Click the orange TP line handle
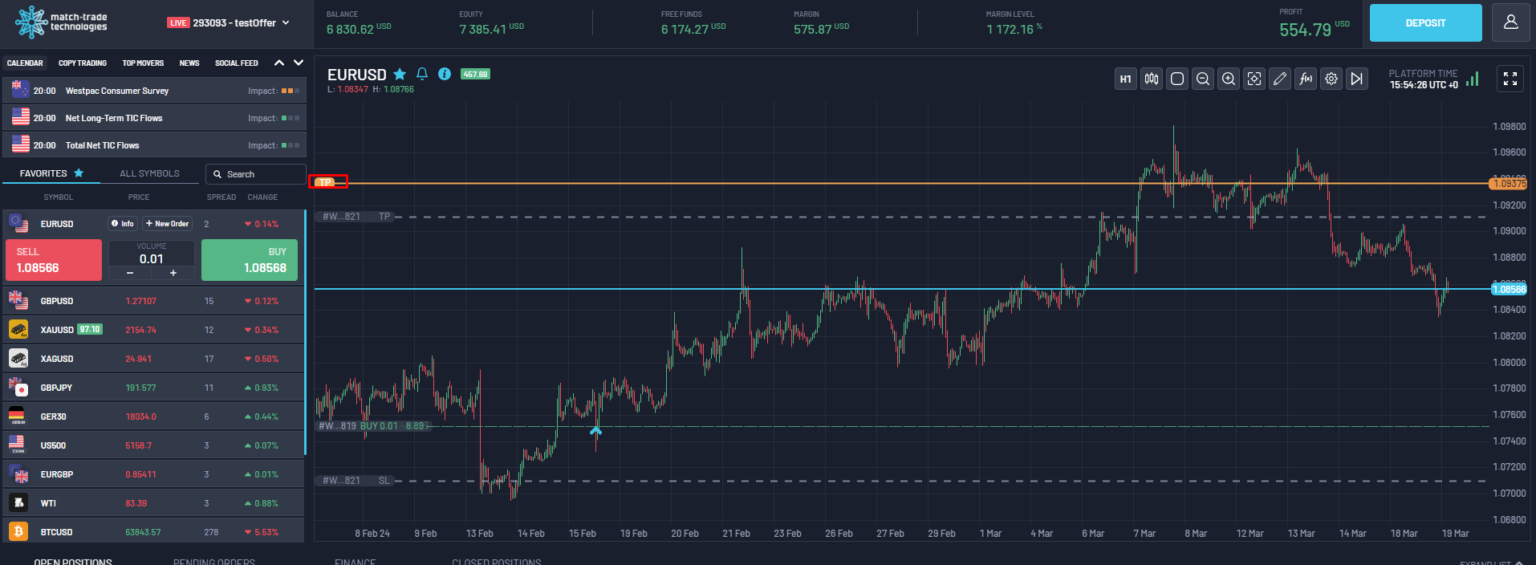1536x565 pixels. pyautogui.click(x=327, y=182)
